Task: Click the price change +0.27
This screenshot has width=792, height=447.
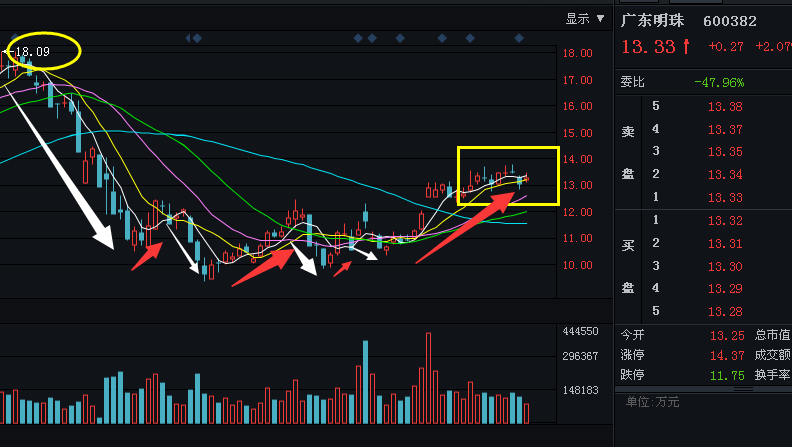Action: pos(726,46)
